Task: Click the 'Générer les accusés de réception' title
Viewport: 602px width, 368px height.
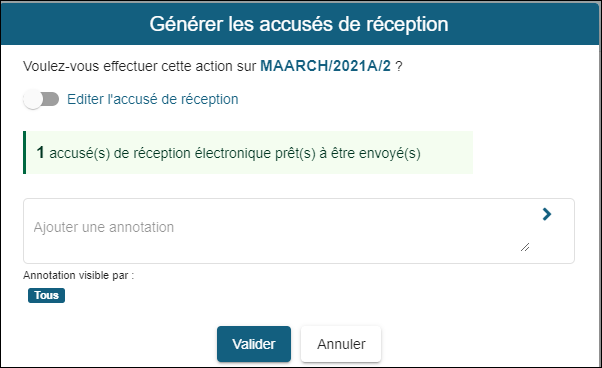Action: click(299, 24)
